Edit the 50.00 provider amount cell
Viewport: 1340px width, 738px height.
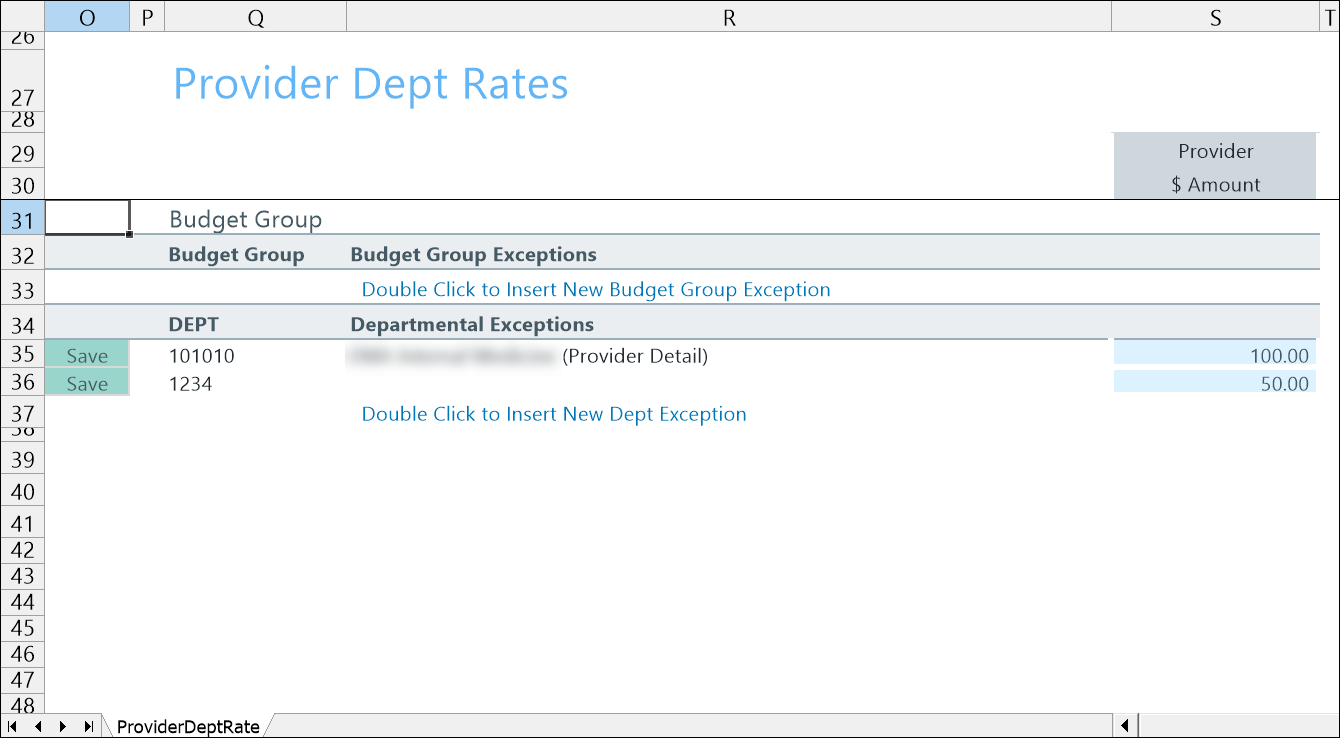point(1214,384)
